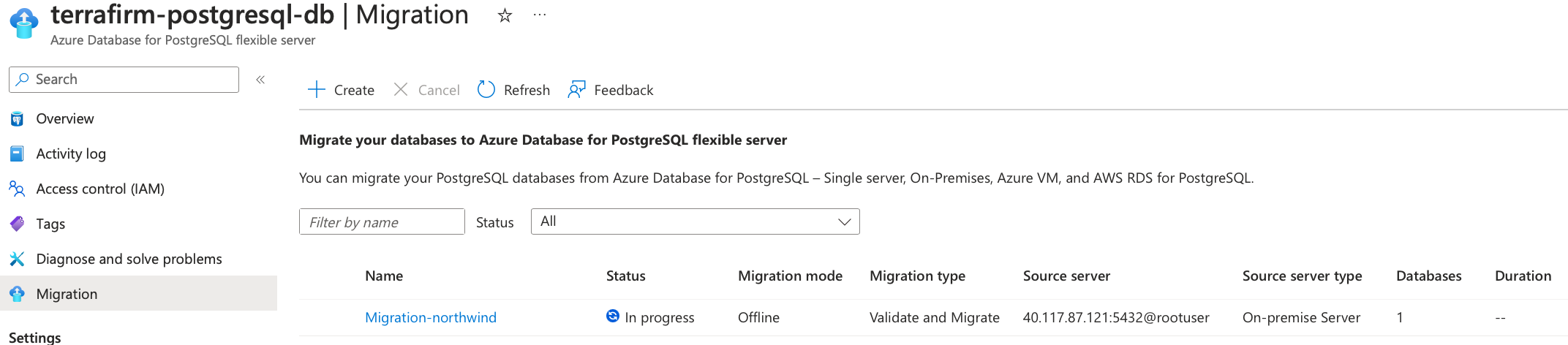Click the Create plus icon
This screenshot has width=1568, height=345.
[x=317, y=90]
